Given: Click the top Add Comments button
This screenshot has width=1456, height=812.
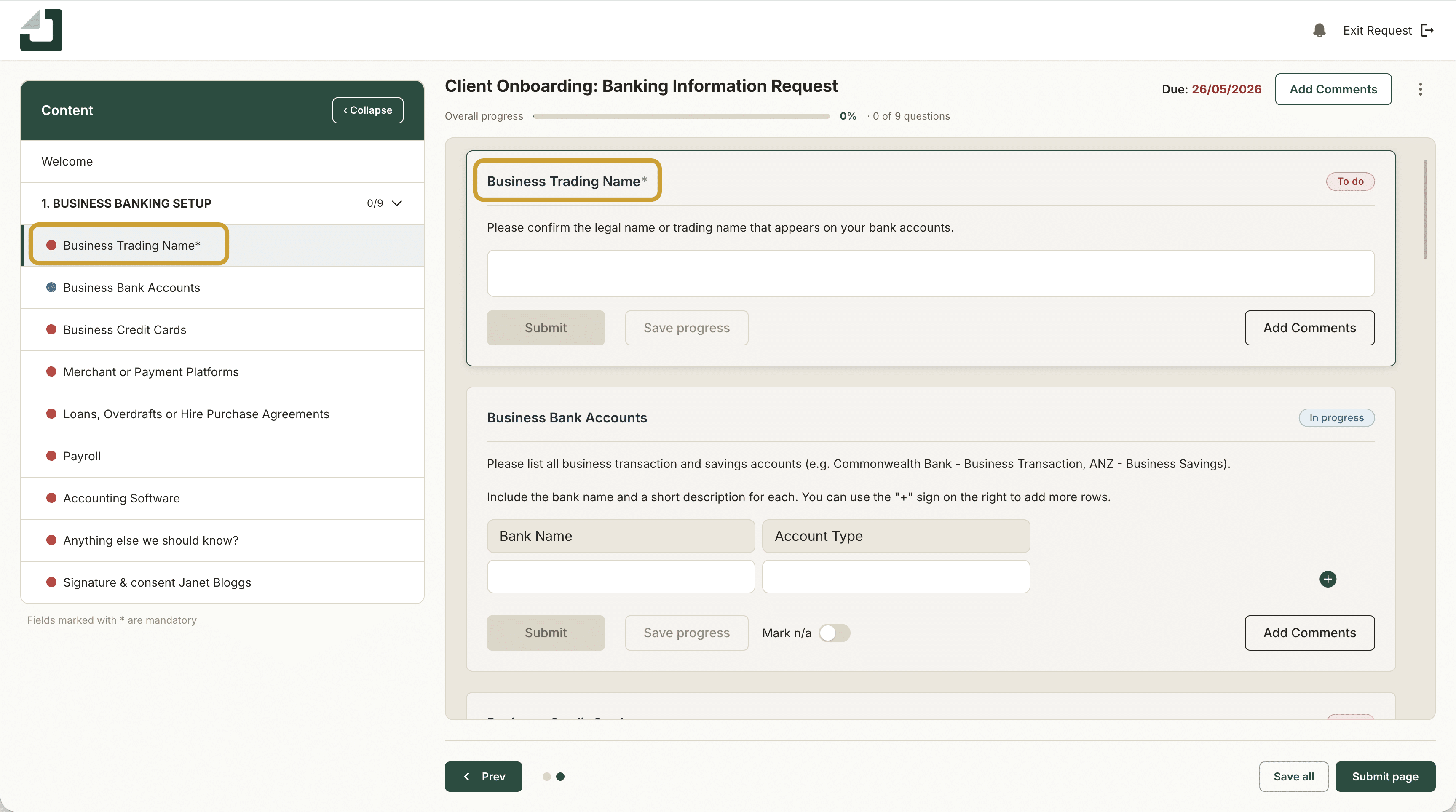Looking at the screenshot, I should tap(1333, 89).
